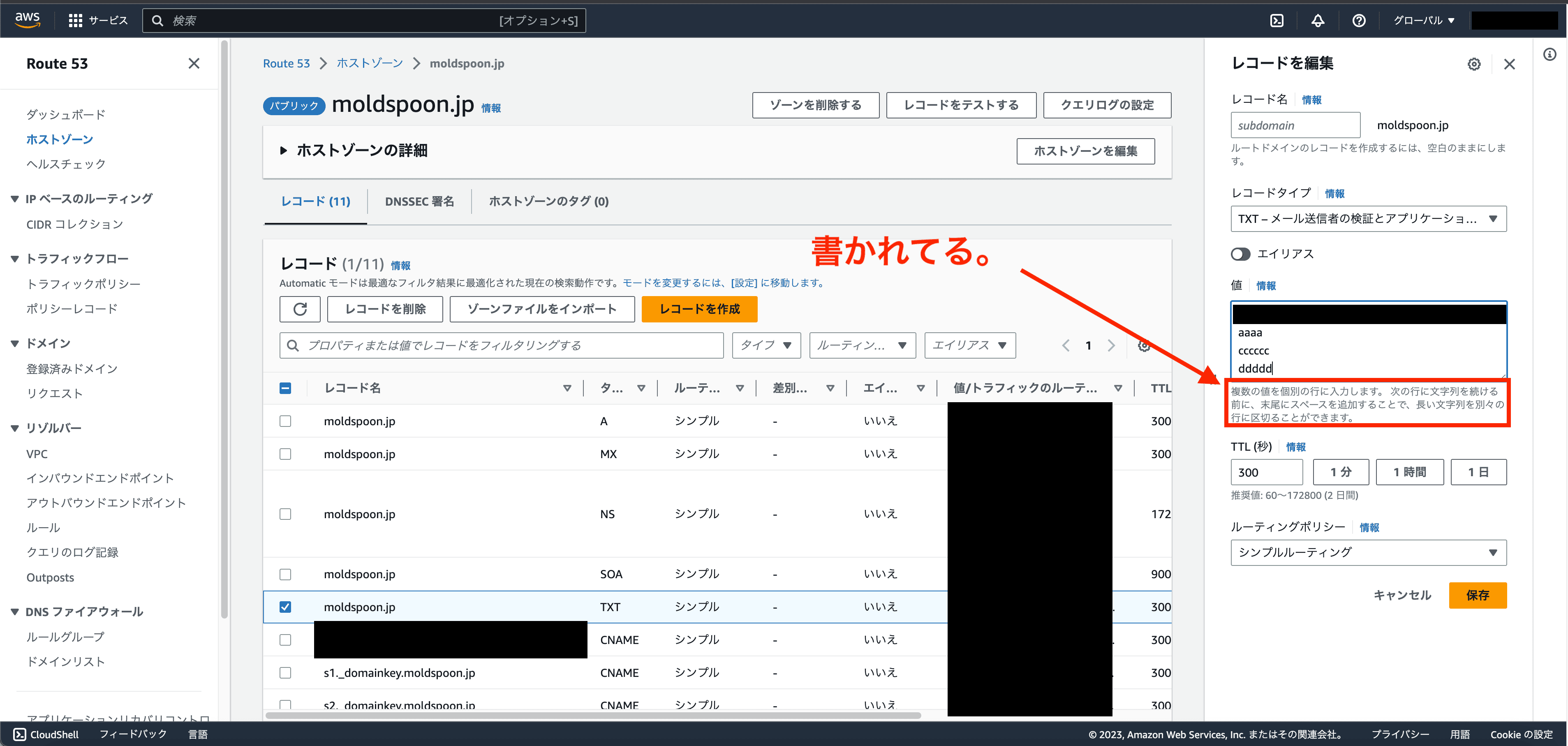Image resolution: width=1568 pixels, height=746 pixels.
Task: Save the edited record
Action: tap(1477, 595)
